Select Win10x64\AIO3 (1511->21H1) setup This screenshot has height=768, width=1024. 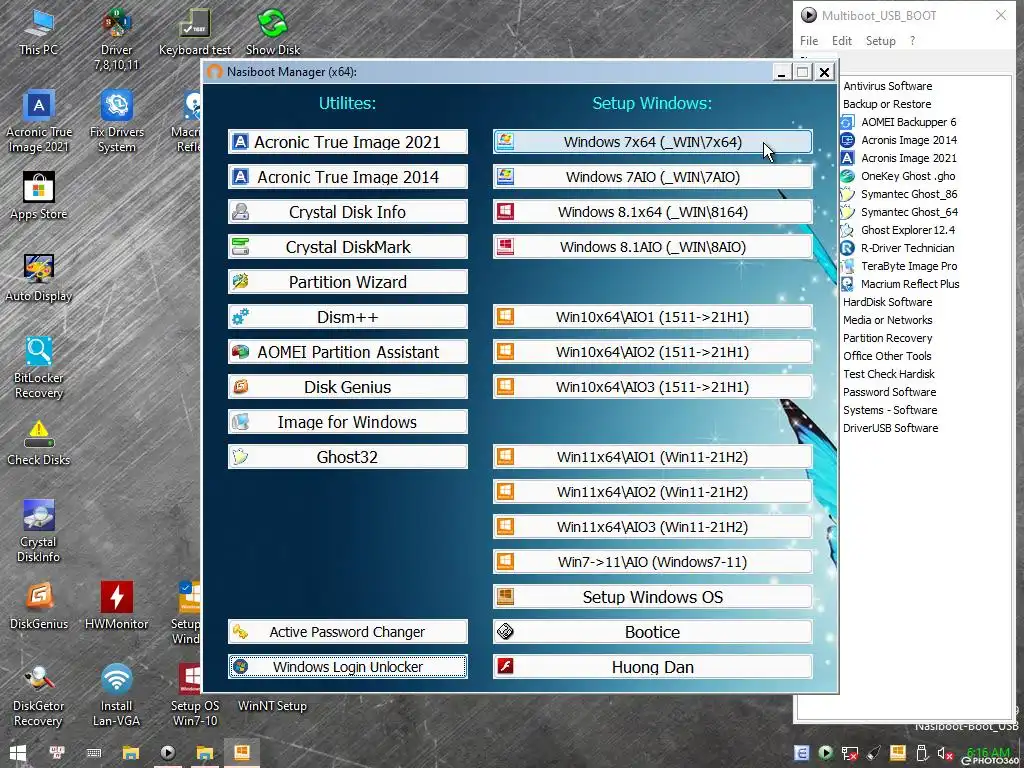[652, 387]
